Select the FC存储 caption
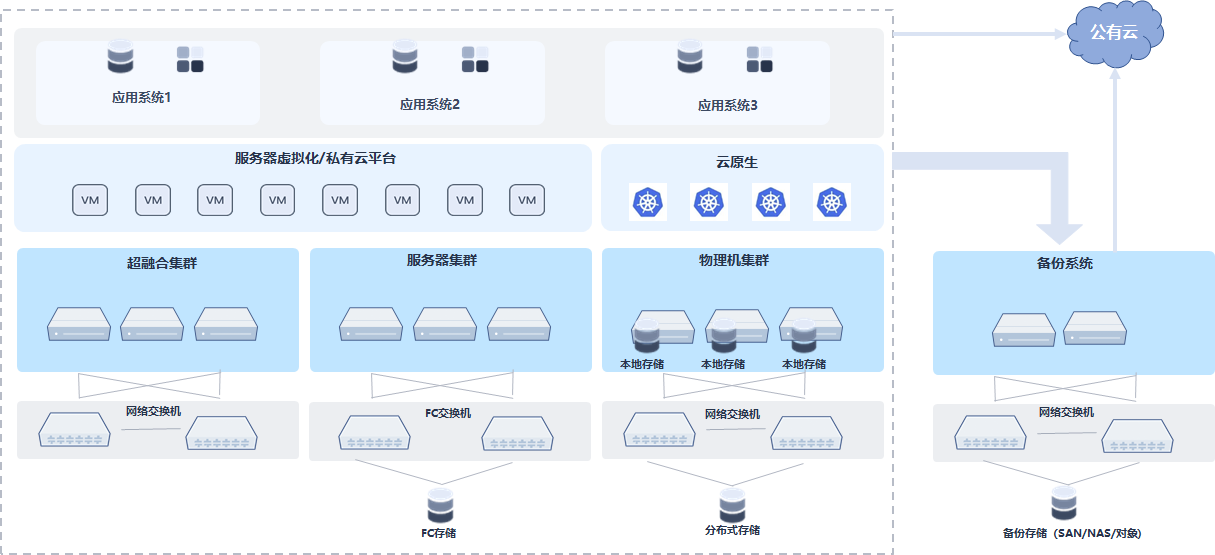 [439, 533]
